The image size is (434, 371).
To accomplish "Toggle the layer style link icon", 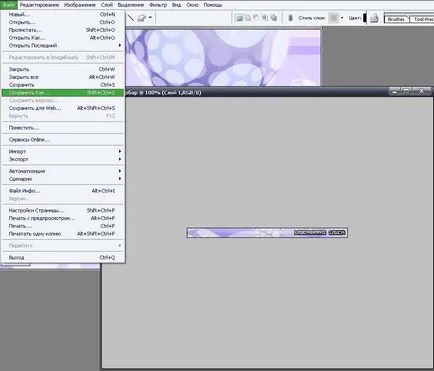I will coord(290,18).
